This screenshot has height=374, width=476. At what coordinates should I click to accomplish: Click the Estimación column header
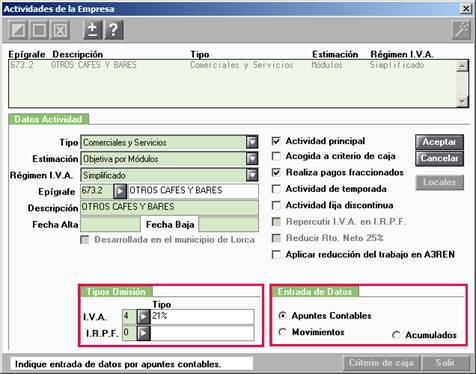[x=335, y=54]
